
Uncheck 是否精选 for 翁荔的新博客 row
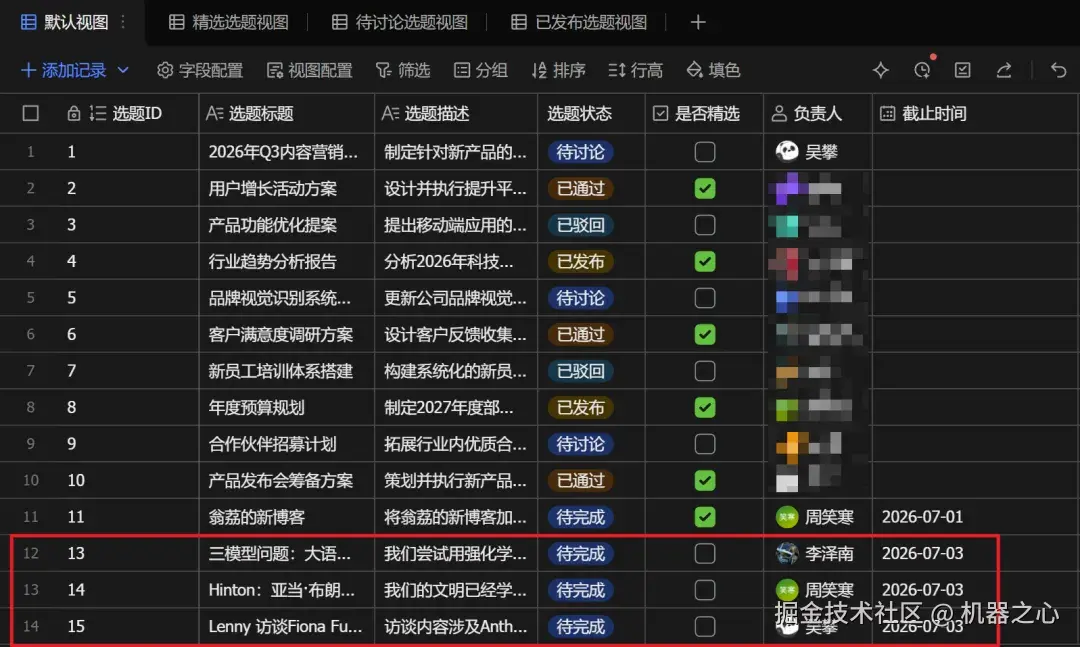(x=705, y=517)
